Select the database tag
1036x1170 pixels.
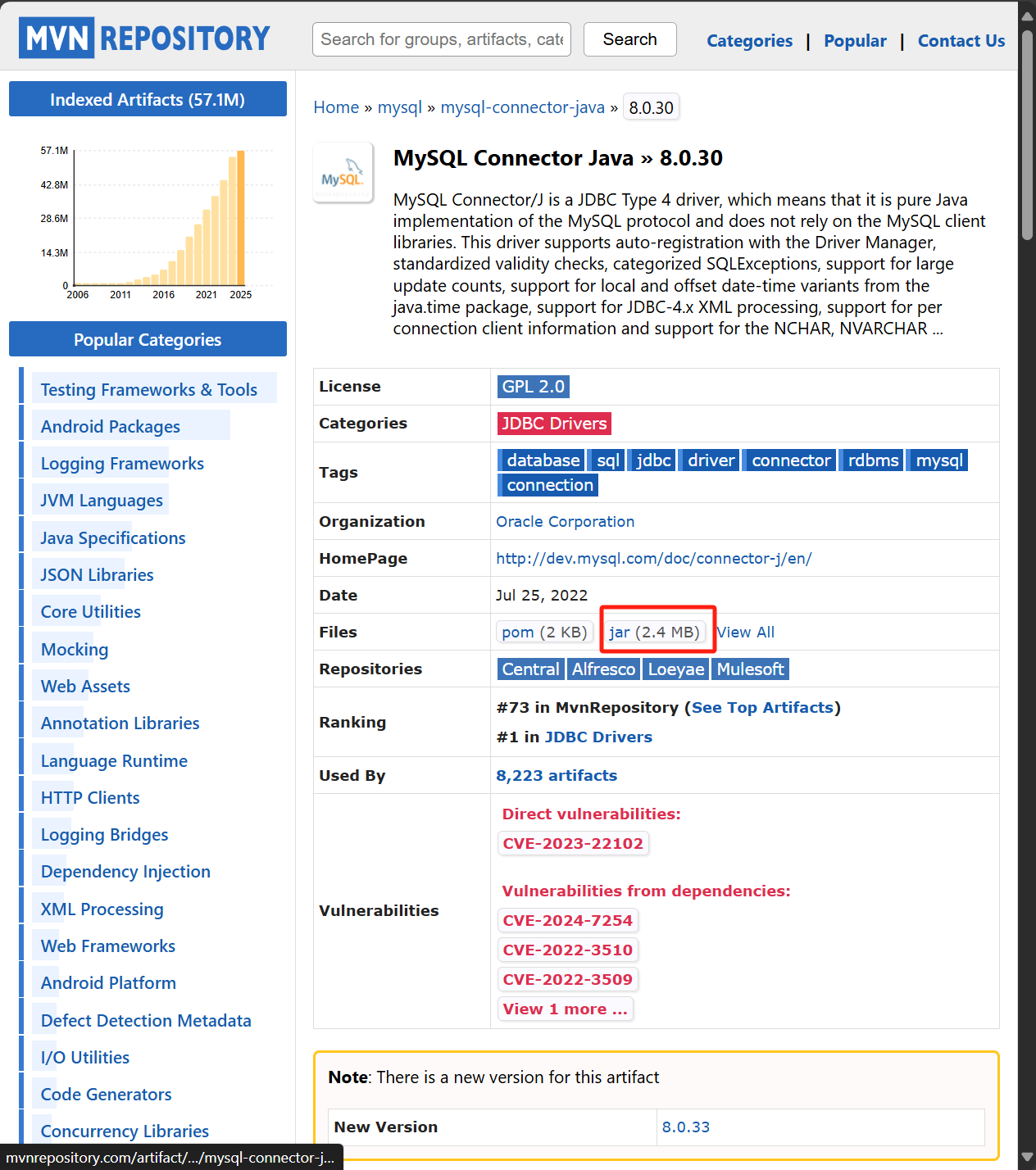(541, 460)
